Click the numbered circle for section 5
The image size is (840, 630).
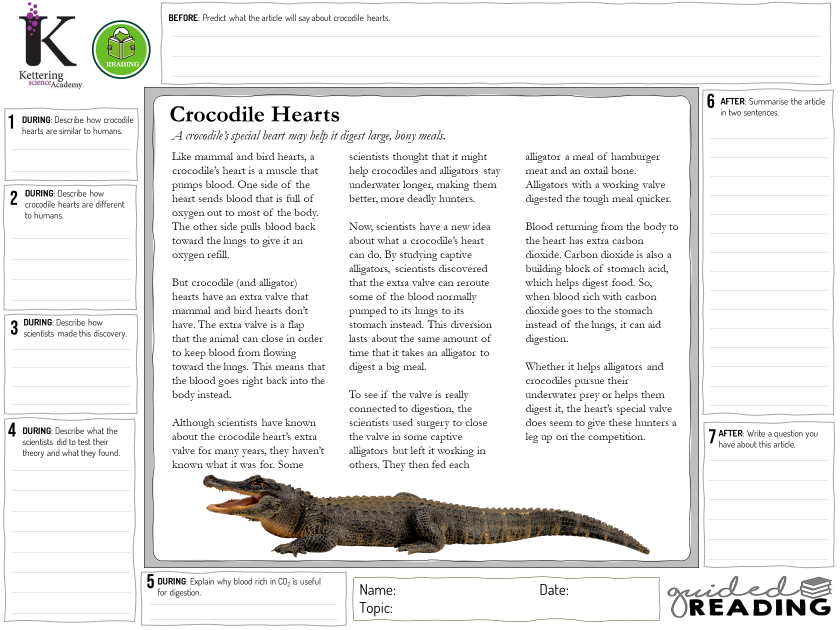pos(148,582)
